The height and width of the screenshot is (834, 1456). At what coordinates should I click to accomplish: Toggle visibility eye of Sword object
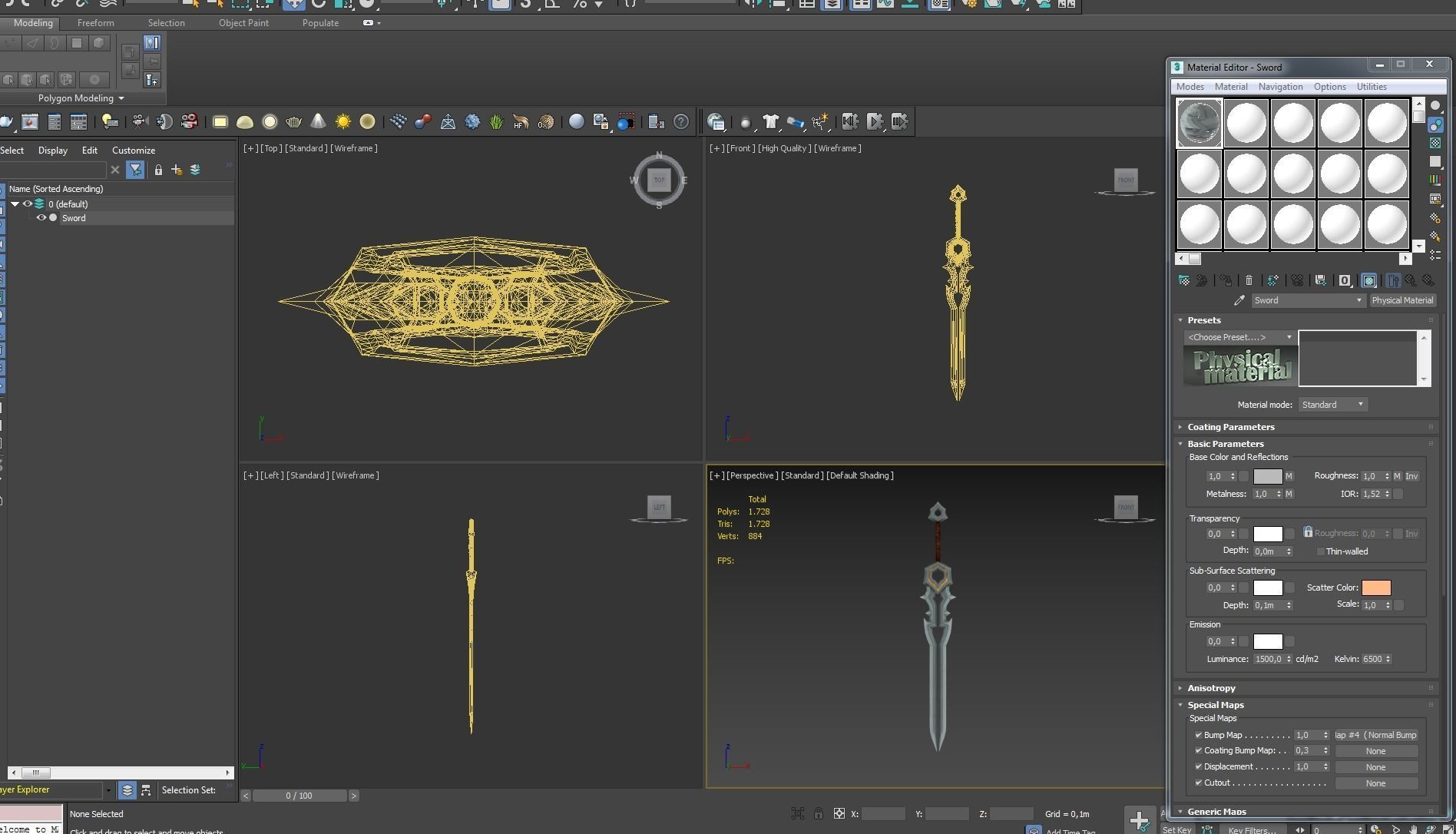41,218
